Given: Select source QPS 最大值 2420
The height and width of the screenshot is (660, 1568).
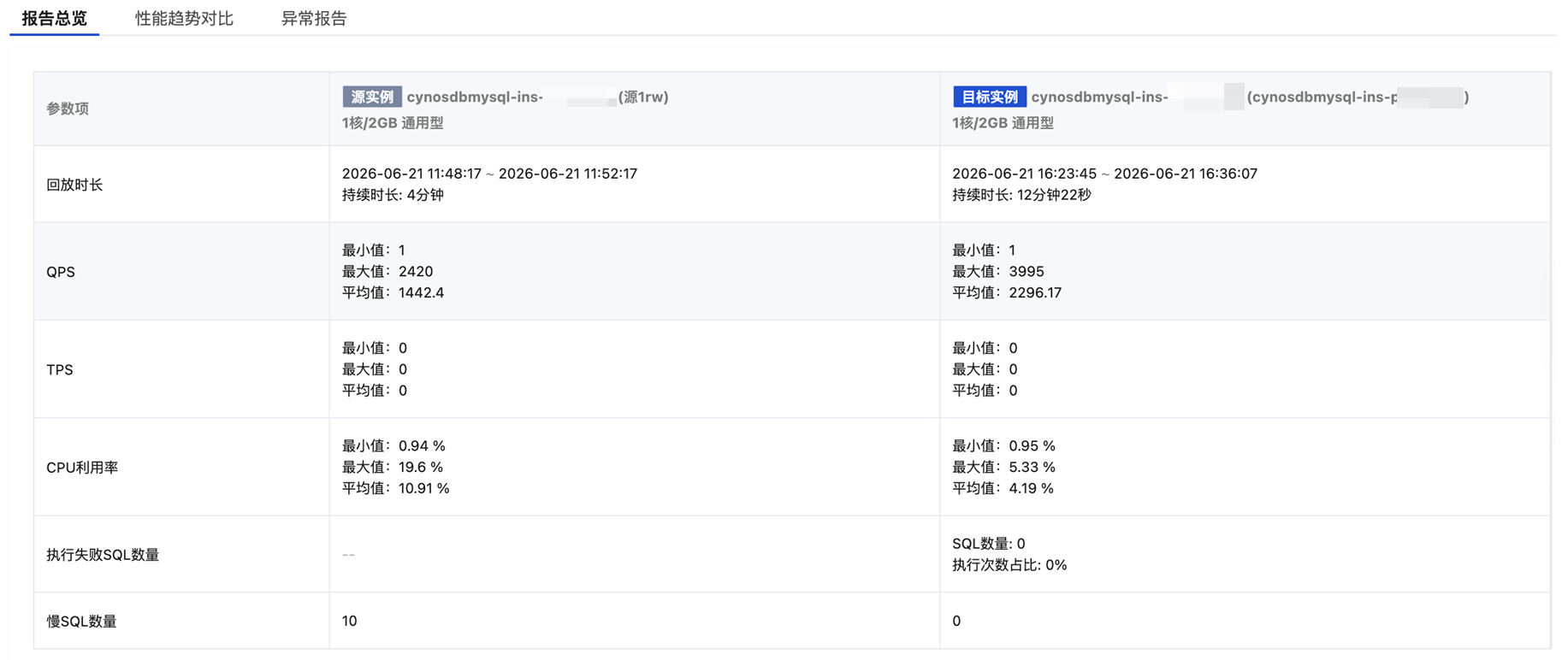Looking at the screenshot, I should [388, 272].
